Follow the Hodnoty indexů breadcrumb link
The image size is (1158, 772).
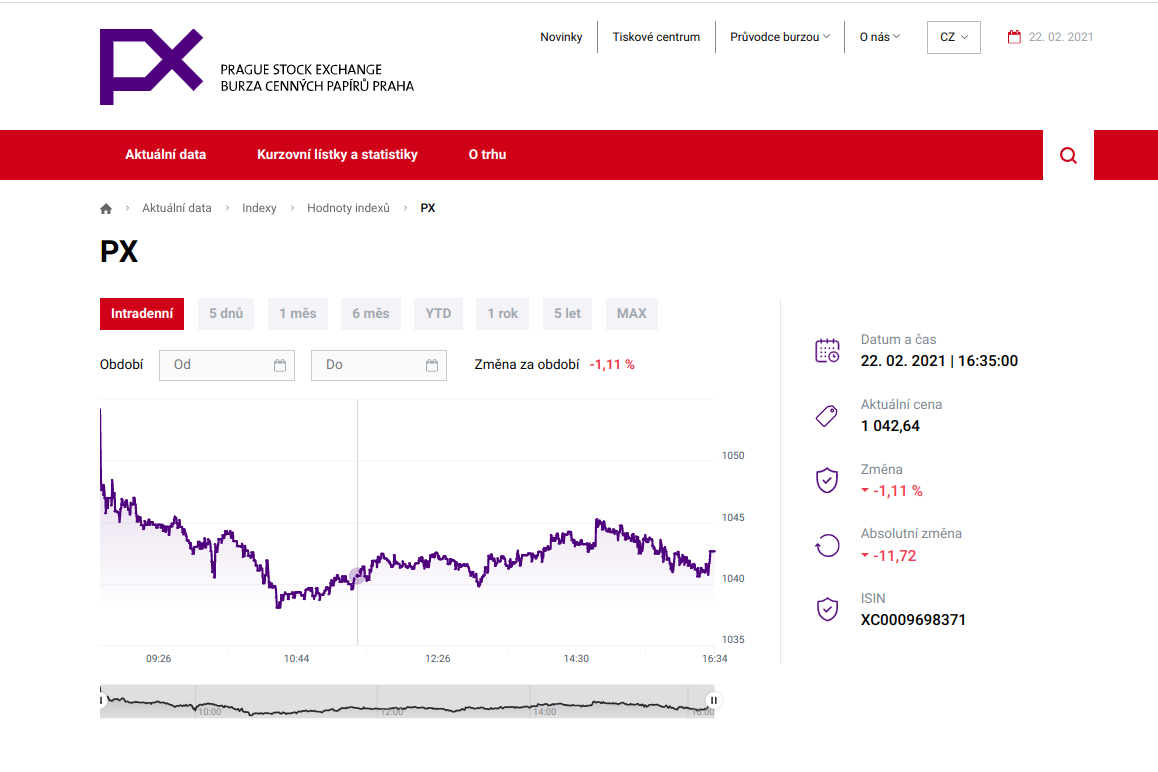348,207
